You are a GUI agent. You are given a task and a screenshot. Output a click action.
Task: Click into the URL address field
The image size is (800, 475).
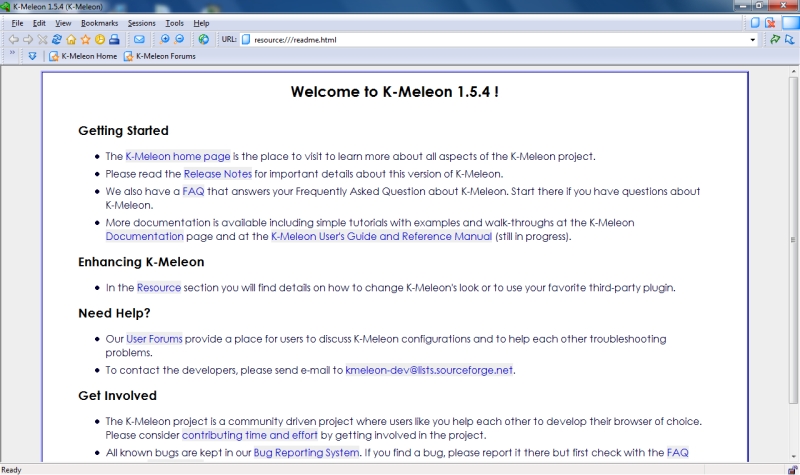(x=500, y=40)
